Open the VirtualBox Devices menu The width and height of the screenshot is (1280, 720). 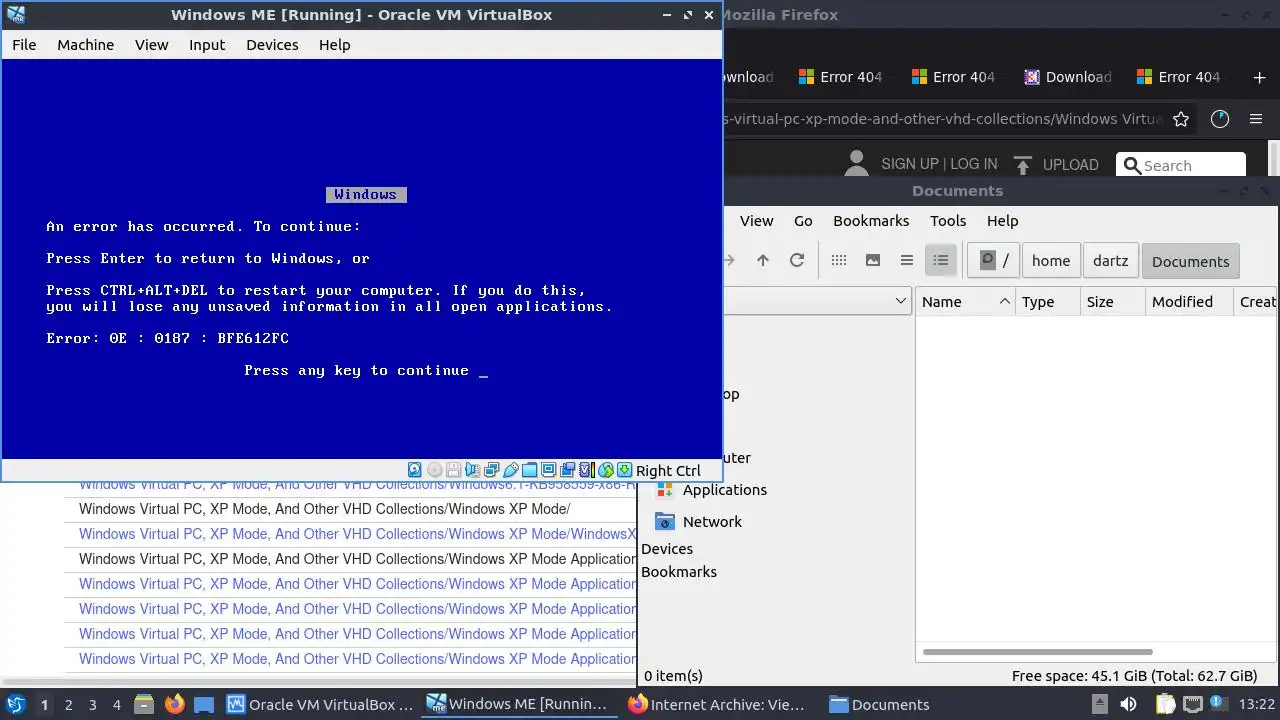[272, 45]
